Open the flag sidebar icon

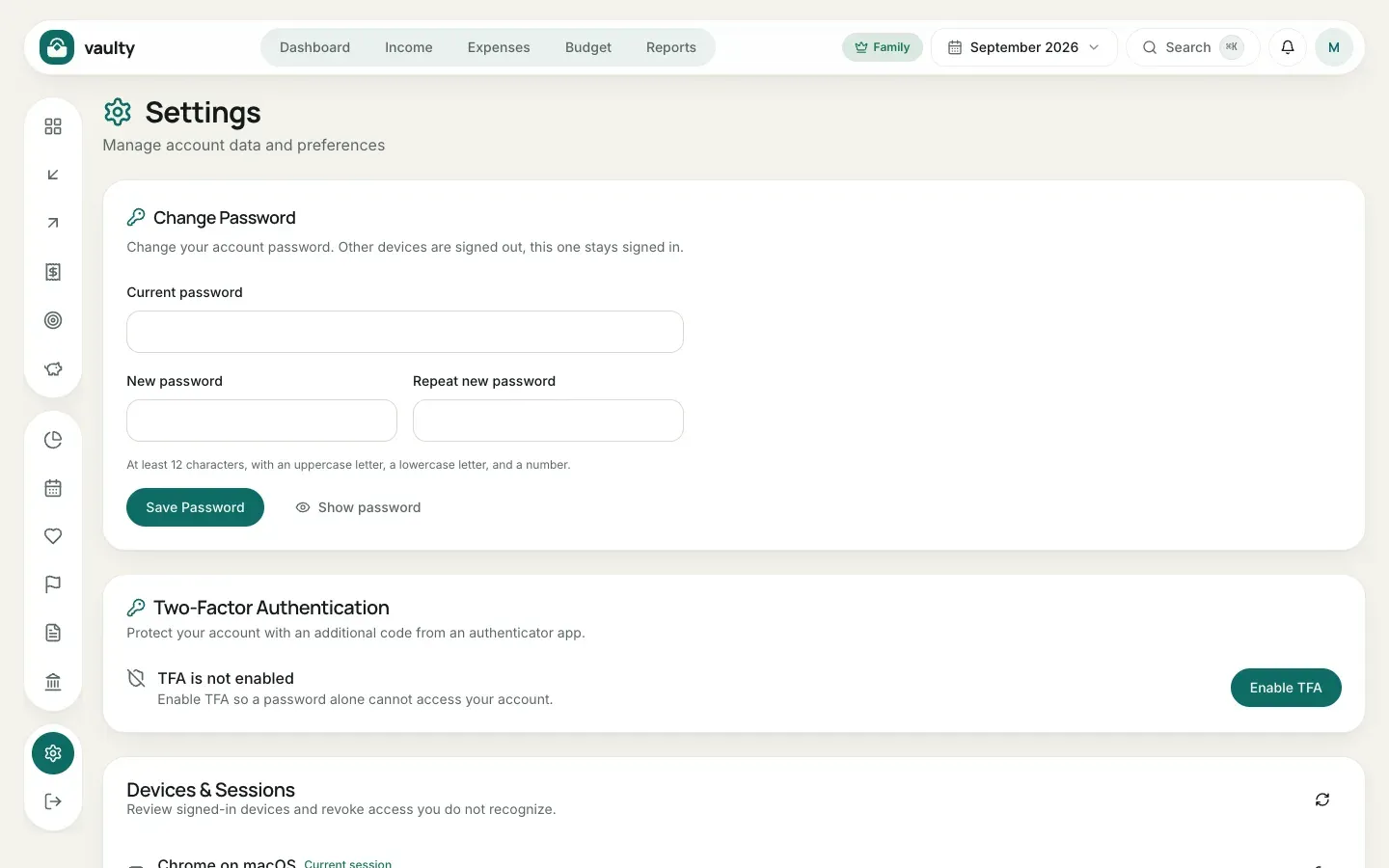[x=53, y=584]
